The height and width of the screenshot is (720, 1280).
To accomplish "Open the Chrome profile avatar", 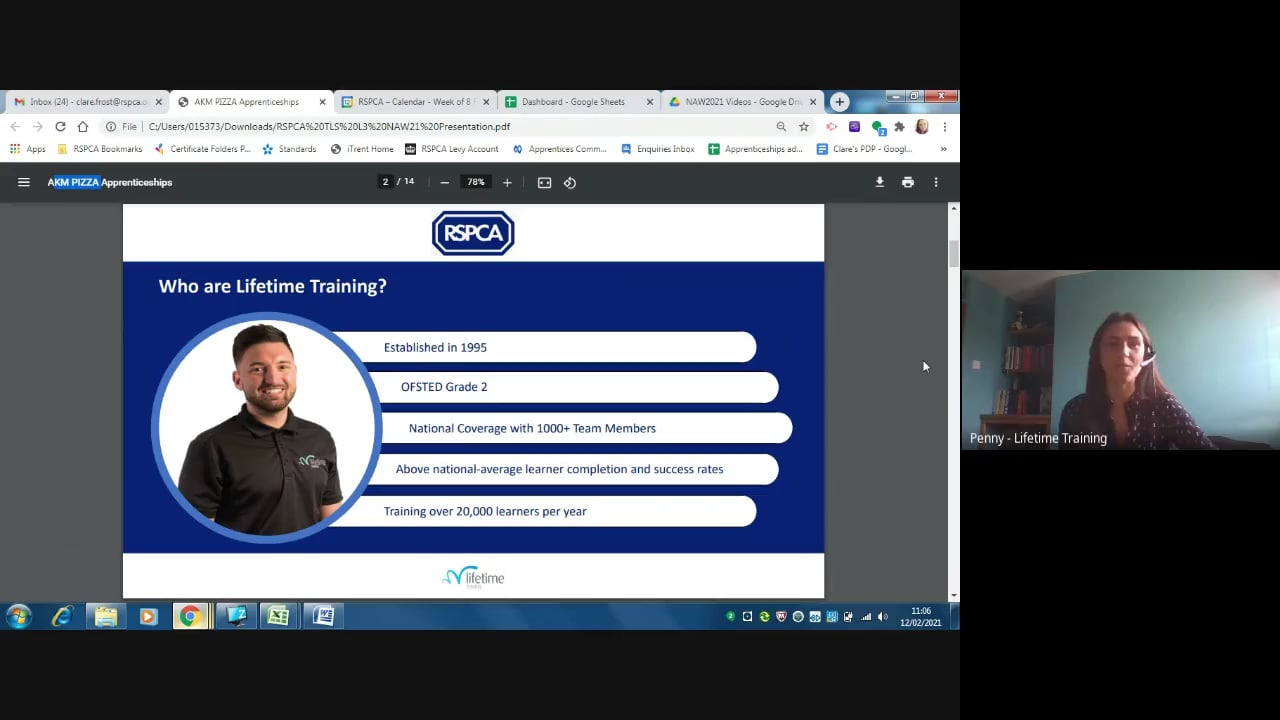I will (x=922, y=127).
